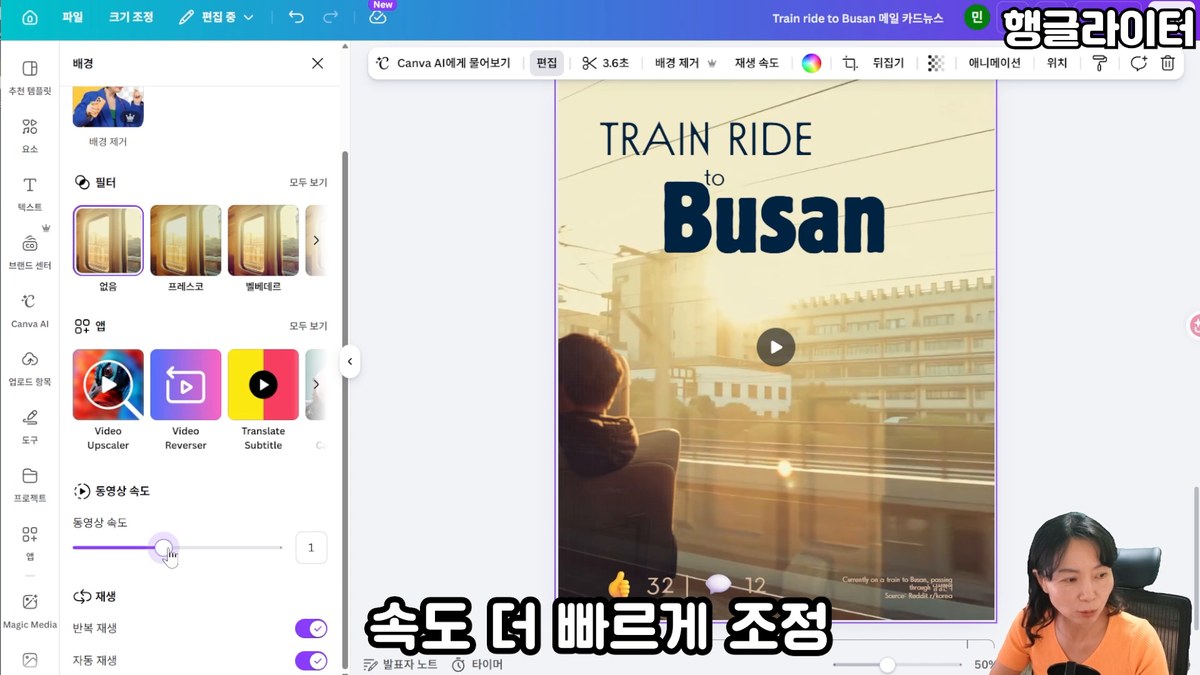Click the 3.6초 trim scissors button

pos(606,63)
